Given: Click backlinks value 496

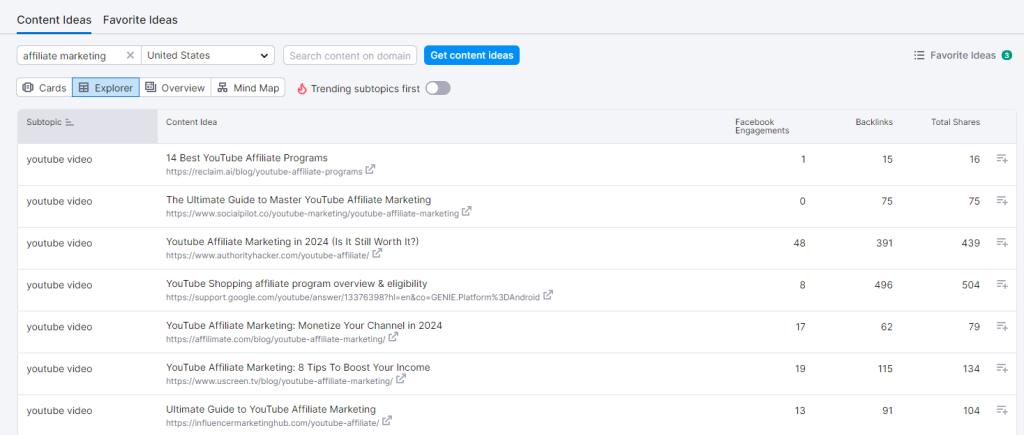Looking at the screenshot, I should point(883,284).
